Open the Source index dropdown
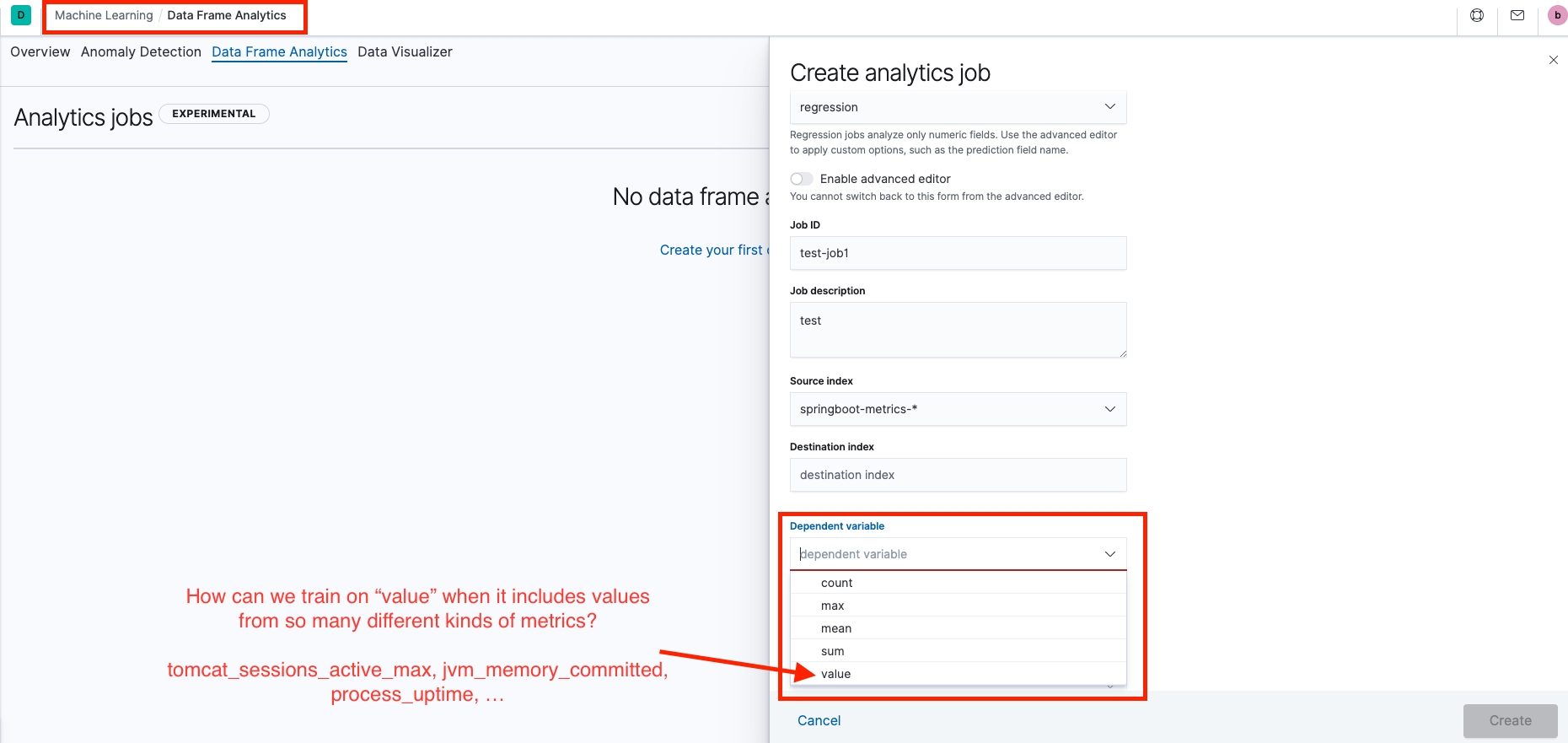Screen dimensions: 1568x743 pos(958,409)
